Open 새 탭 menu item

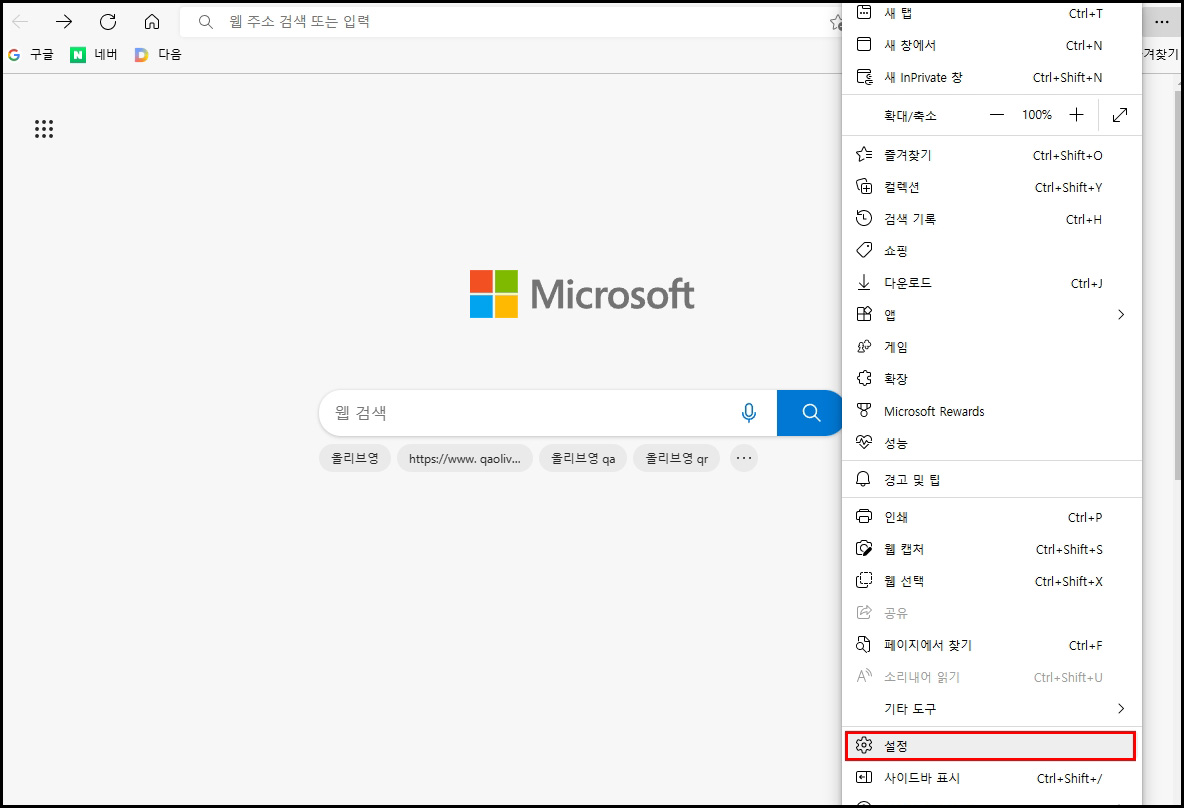(x=991, y=14)
